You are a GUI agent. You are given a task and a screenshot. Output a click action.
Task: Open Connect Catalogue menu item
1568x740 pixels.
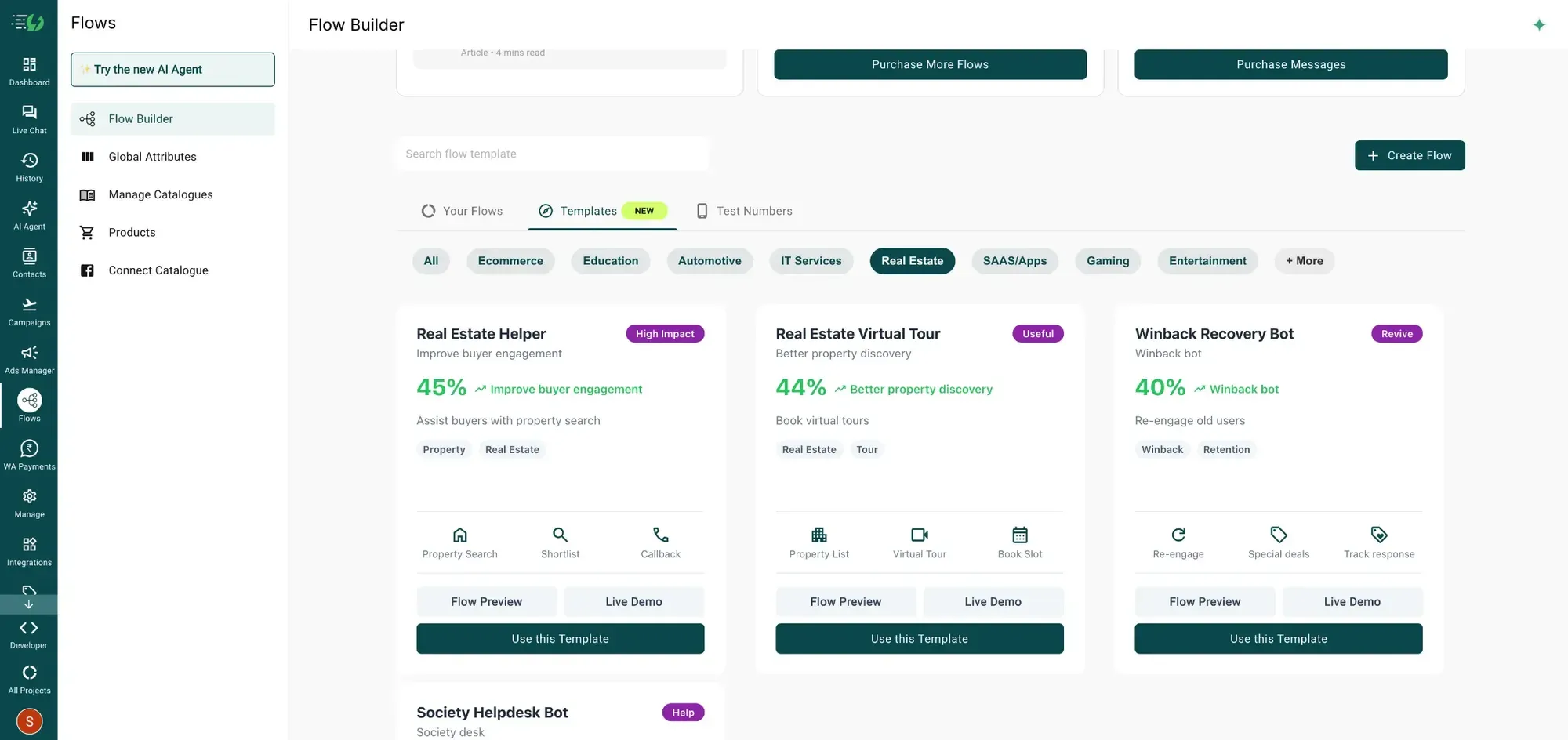click(172, 270)
